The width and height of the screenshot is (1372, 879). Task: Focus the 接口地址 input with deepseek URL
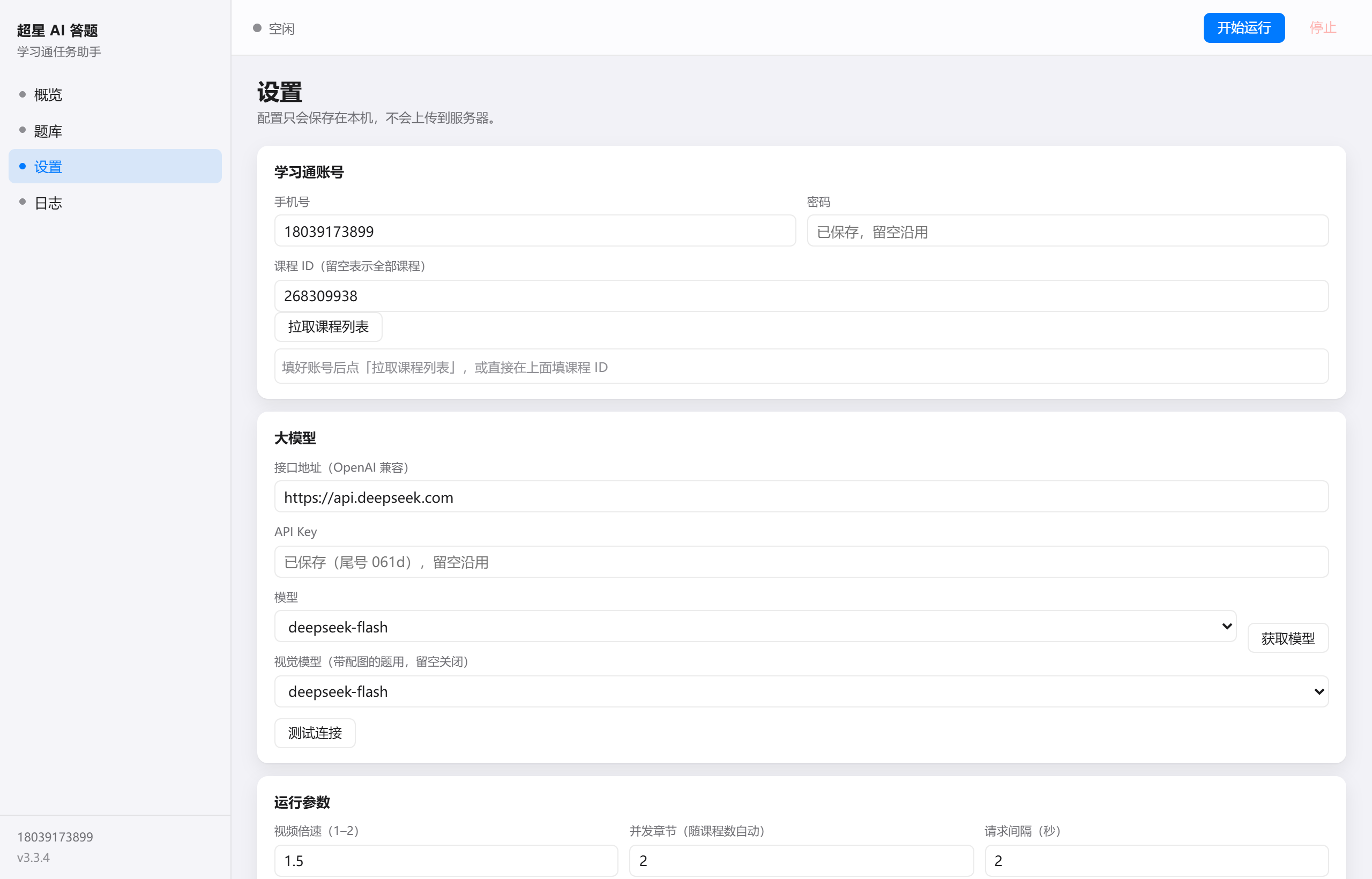(801, 496)
